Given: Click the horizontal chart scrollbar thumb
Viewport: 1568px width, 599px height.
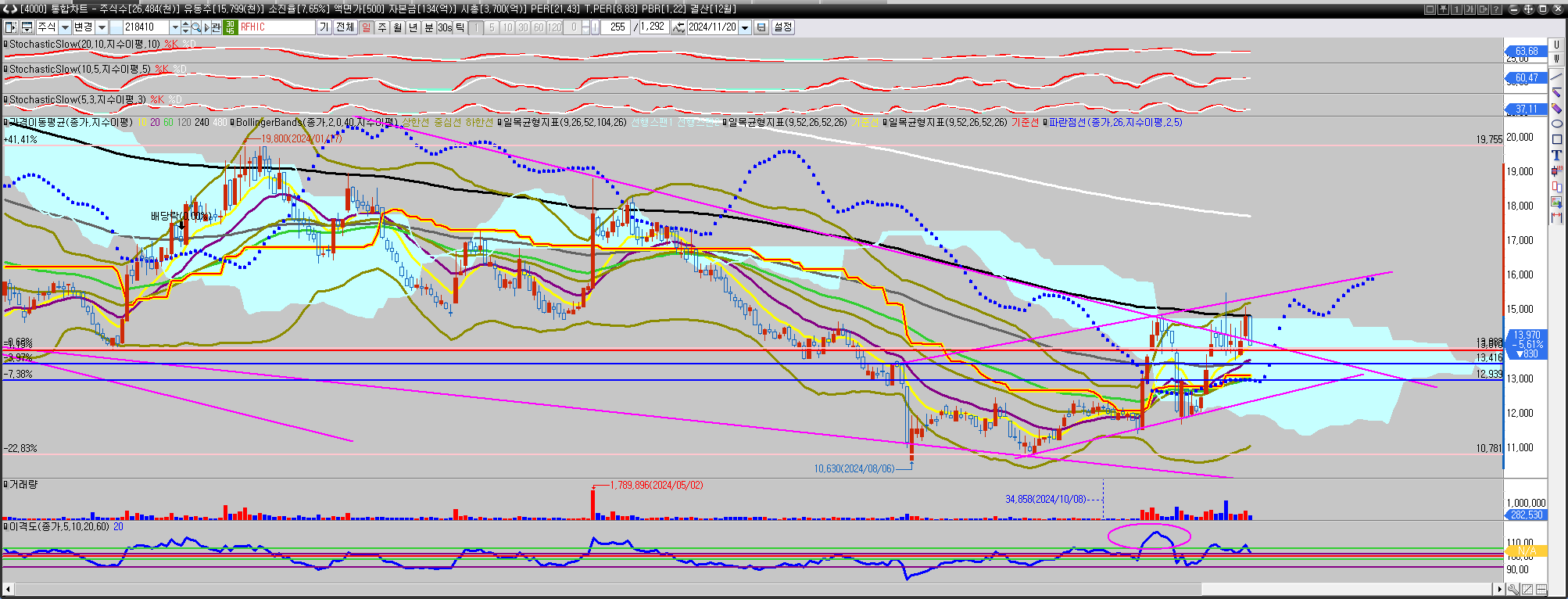Looking at the screenshot, I should click(x=1348, y=589).
